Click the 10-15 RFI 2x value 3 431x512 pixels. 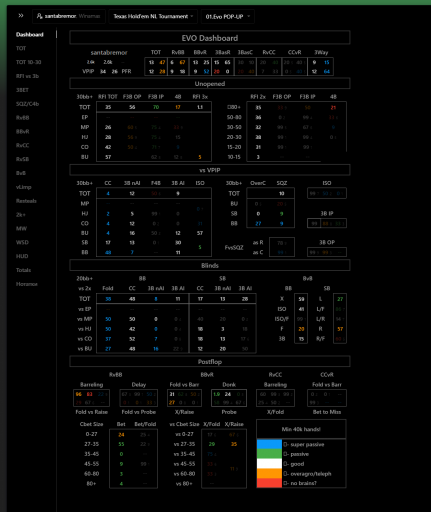[x=258, y=157]
